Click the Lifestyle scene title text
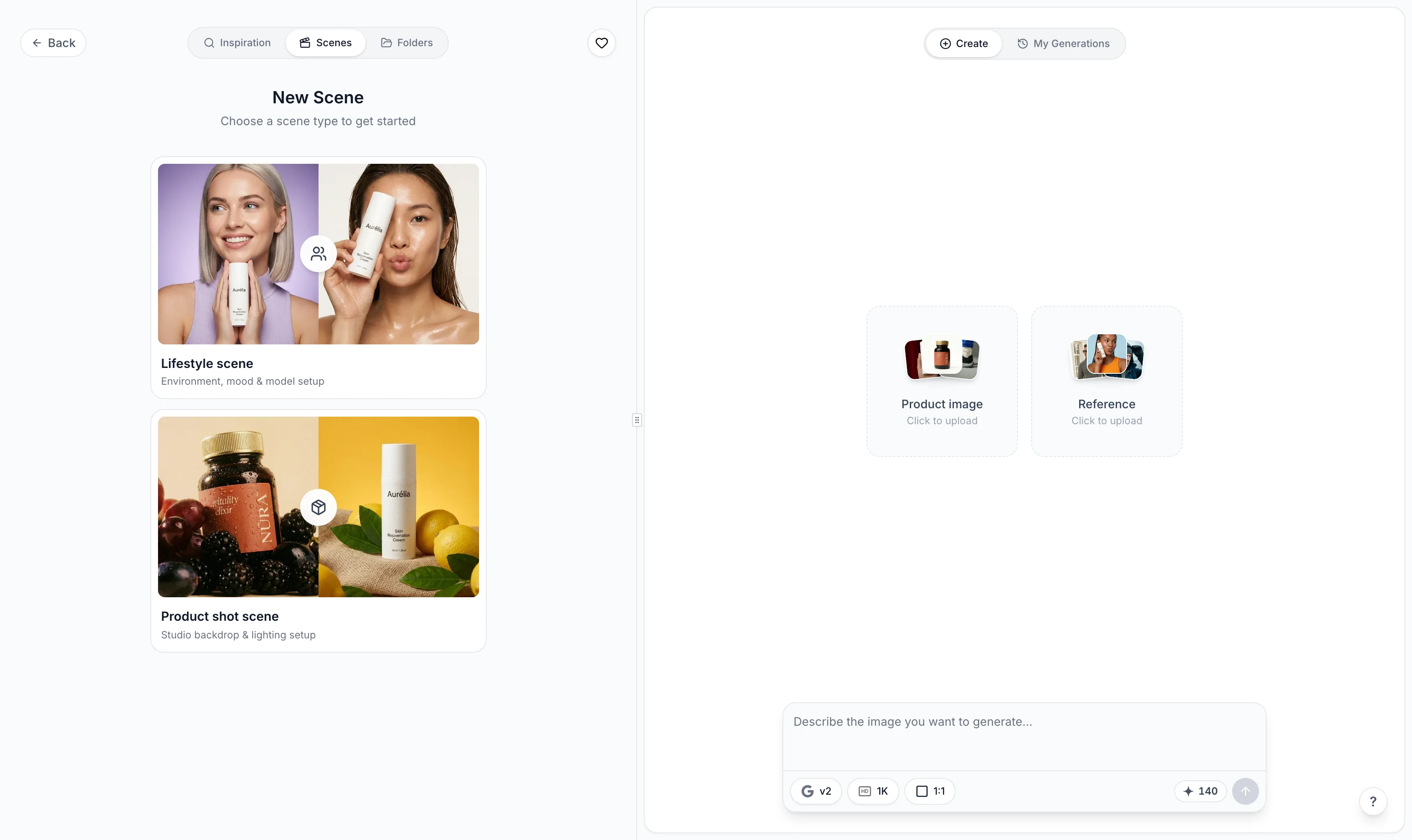 207,363
